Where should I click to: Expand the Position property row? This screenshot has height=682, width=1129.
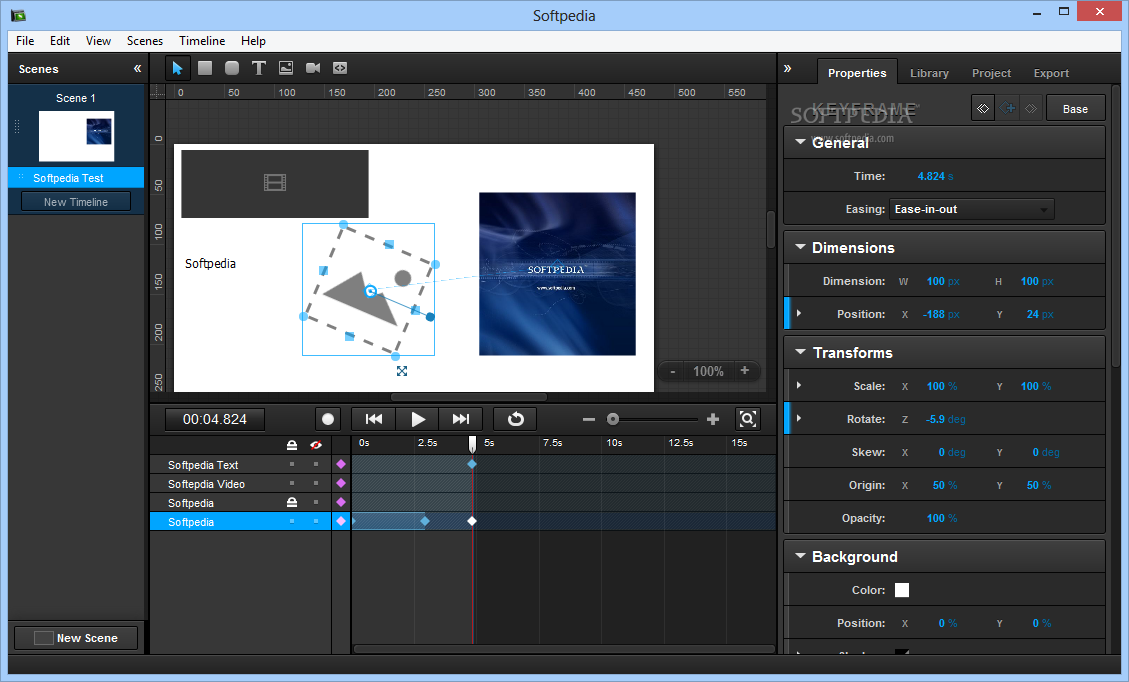pos(799,313)
